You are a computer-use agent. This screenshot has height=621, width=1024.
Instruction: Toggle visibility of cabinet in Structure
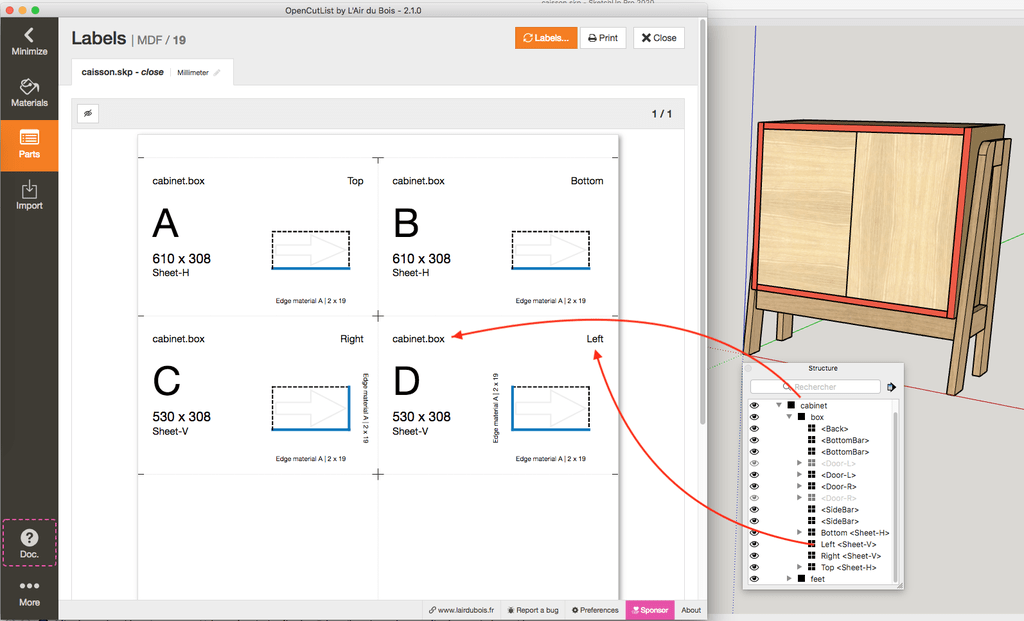pyautogui.click(x=754, y=406)
